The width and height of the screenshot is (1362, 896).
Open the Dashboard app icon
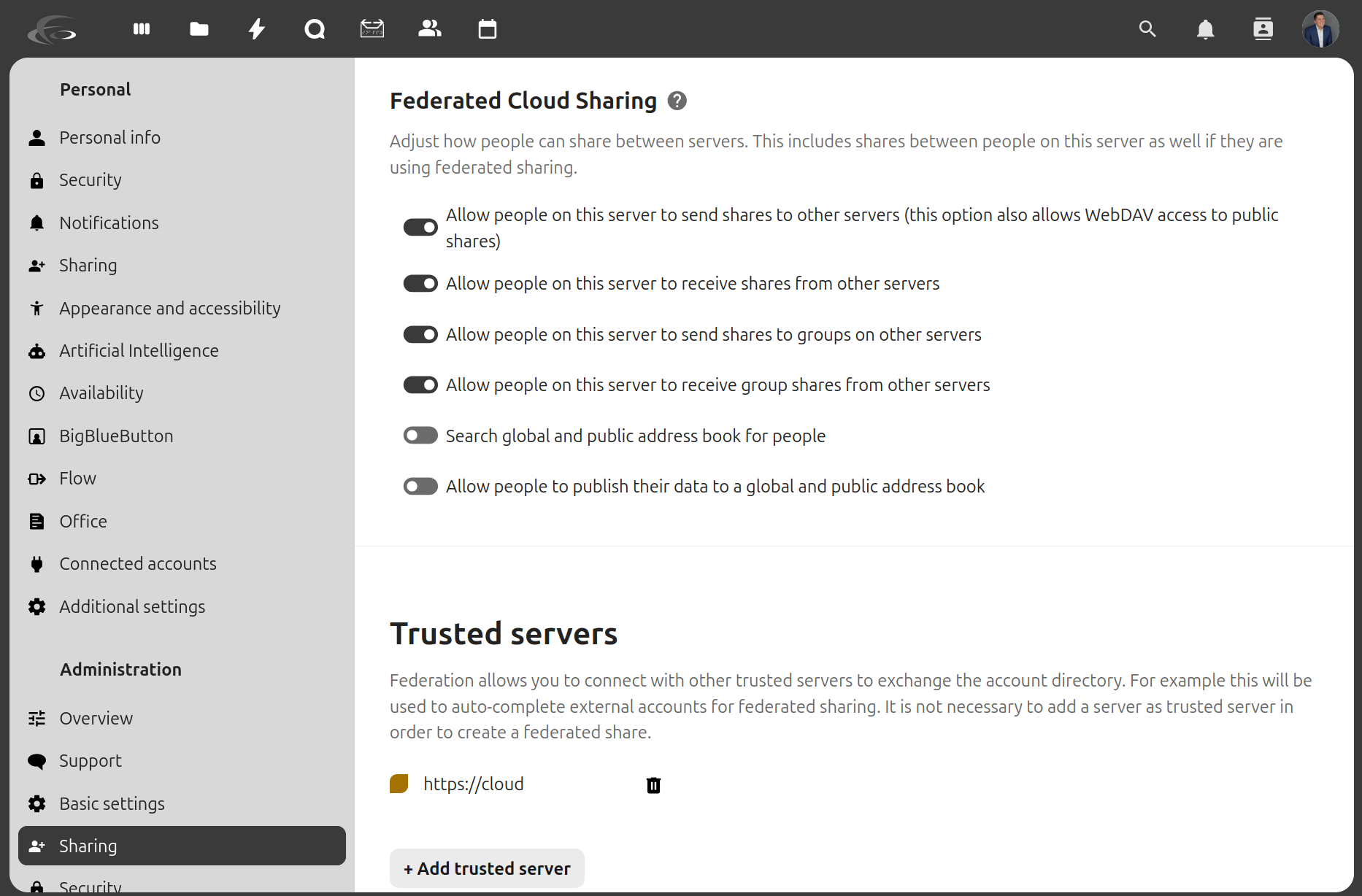coord(142,29)
